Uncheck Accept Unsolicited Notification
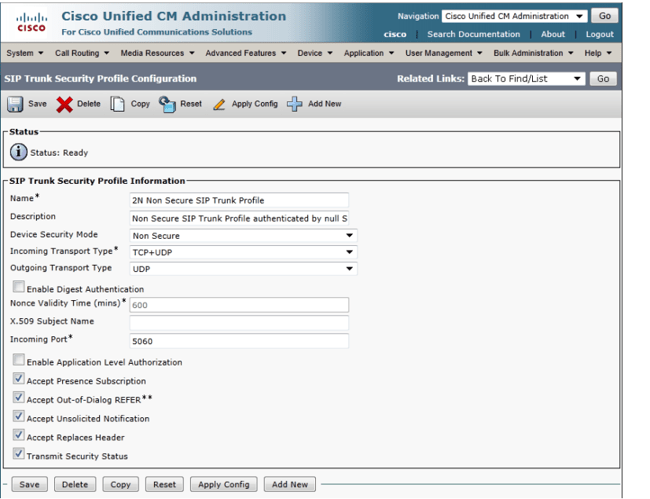The height and width of the screenshot is (499, 650). 18,416
